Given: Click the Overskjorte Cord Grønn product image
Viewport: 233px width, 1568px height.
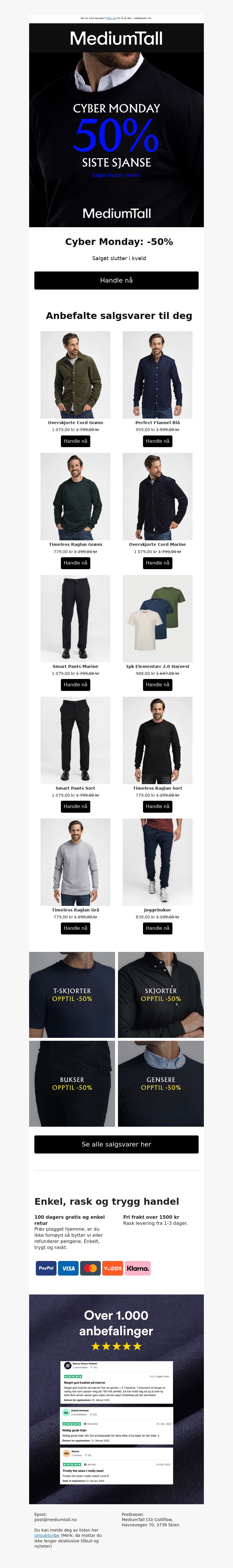Looking at the screenshot, I should (75, 374).
